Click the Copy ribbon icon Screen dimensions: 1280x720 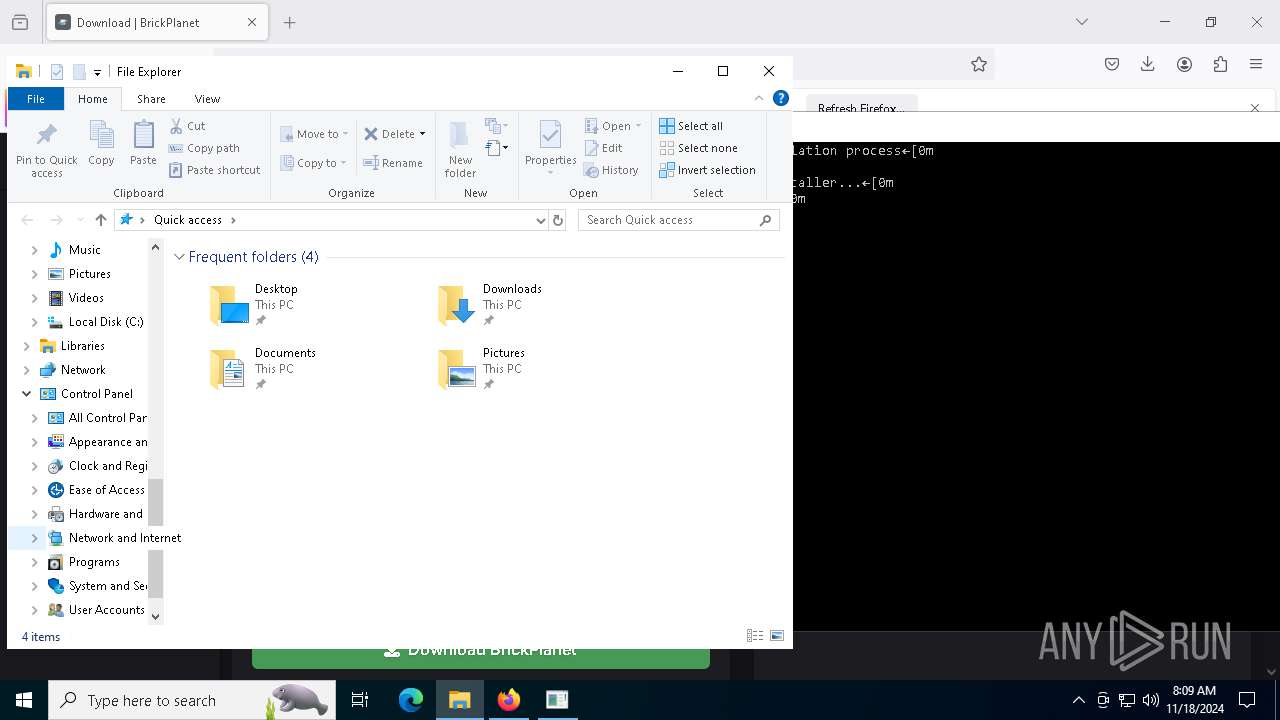101,135
